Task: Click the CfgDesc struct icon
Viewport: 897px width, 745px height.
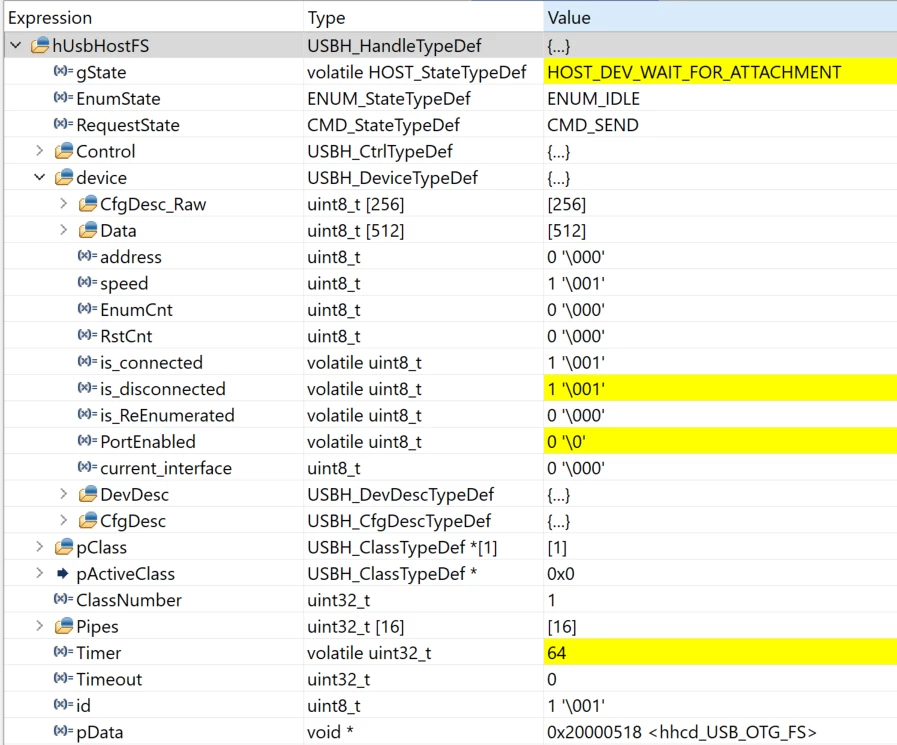Action: (88, 520)
